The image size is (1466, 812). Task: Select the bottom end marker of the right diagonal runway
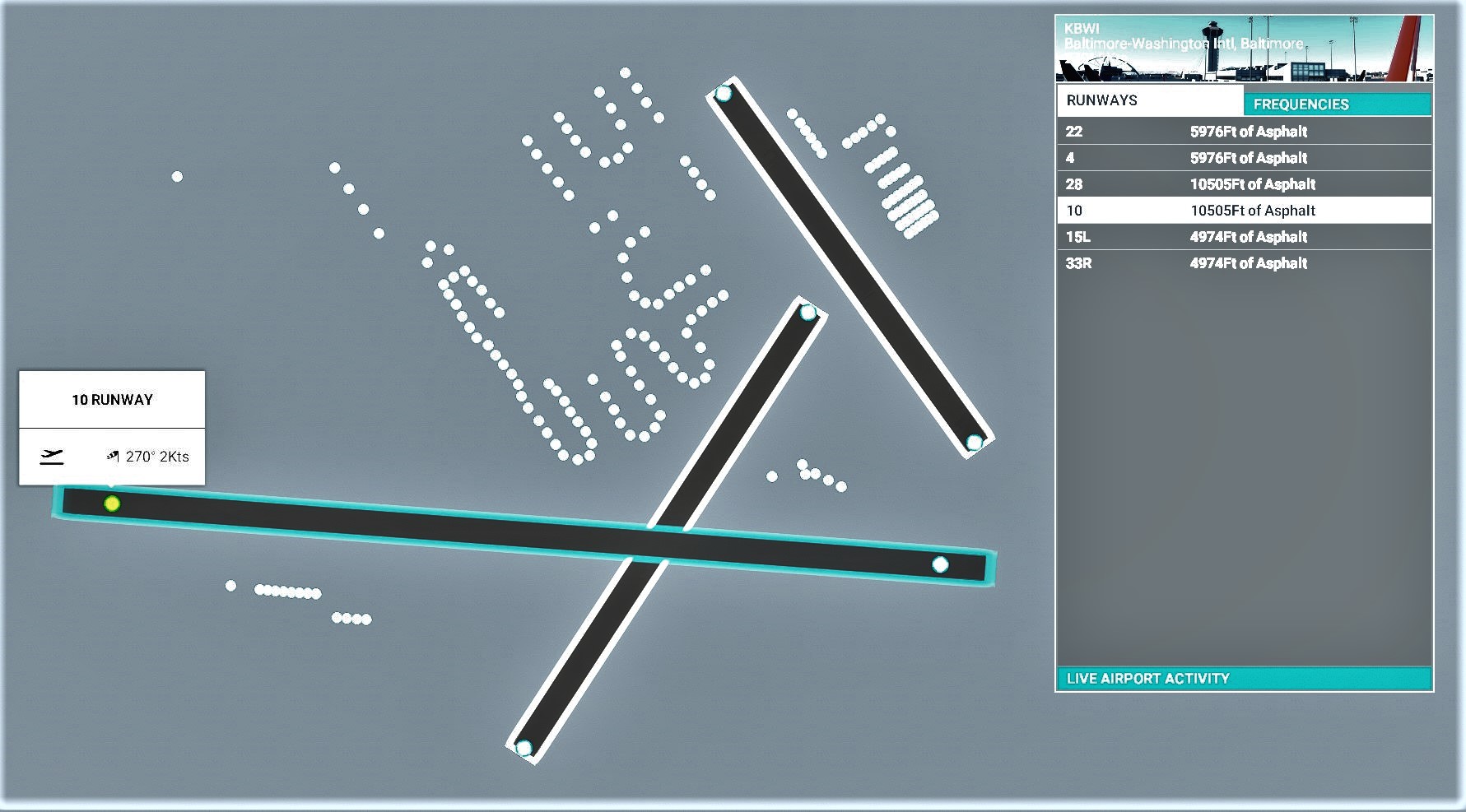[975, 443]
